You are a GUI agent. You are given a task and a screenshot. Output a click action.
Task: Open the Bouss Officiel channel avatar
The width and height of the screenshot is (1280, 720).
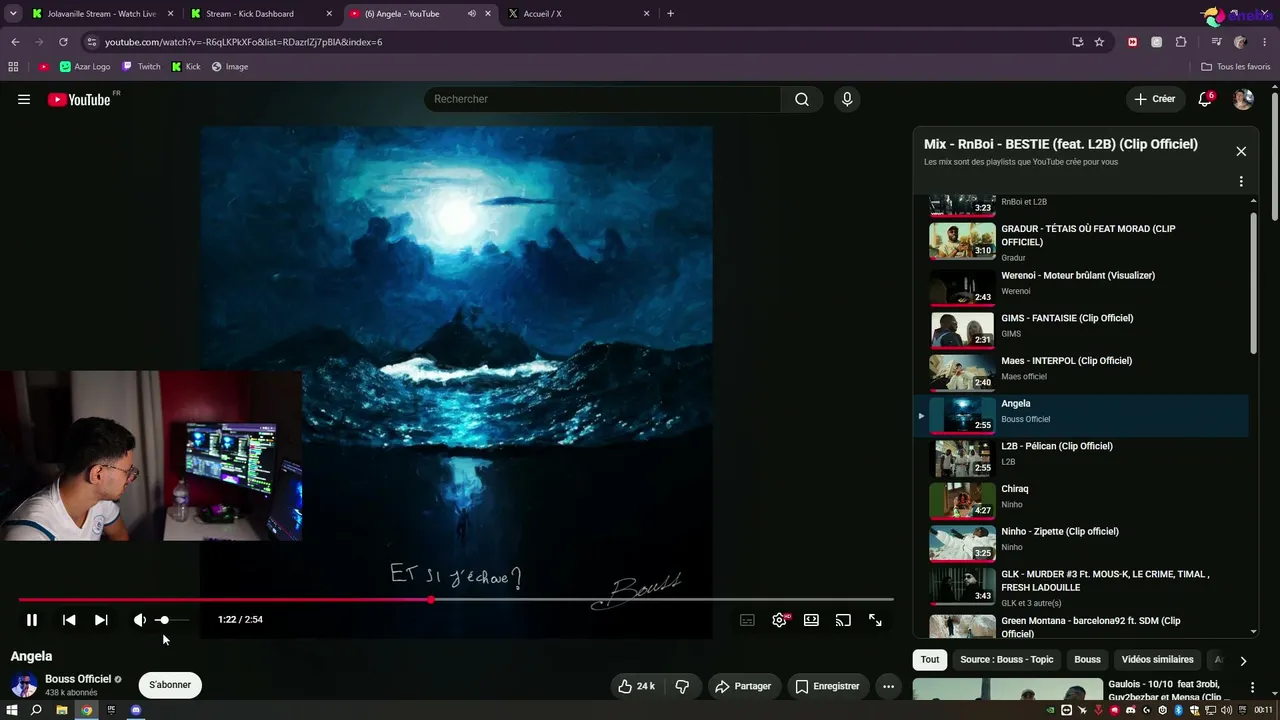click(24, 685)
